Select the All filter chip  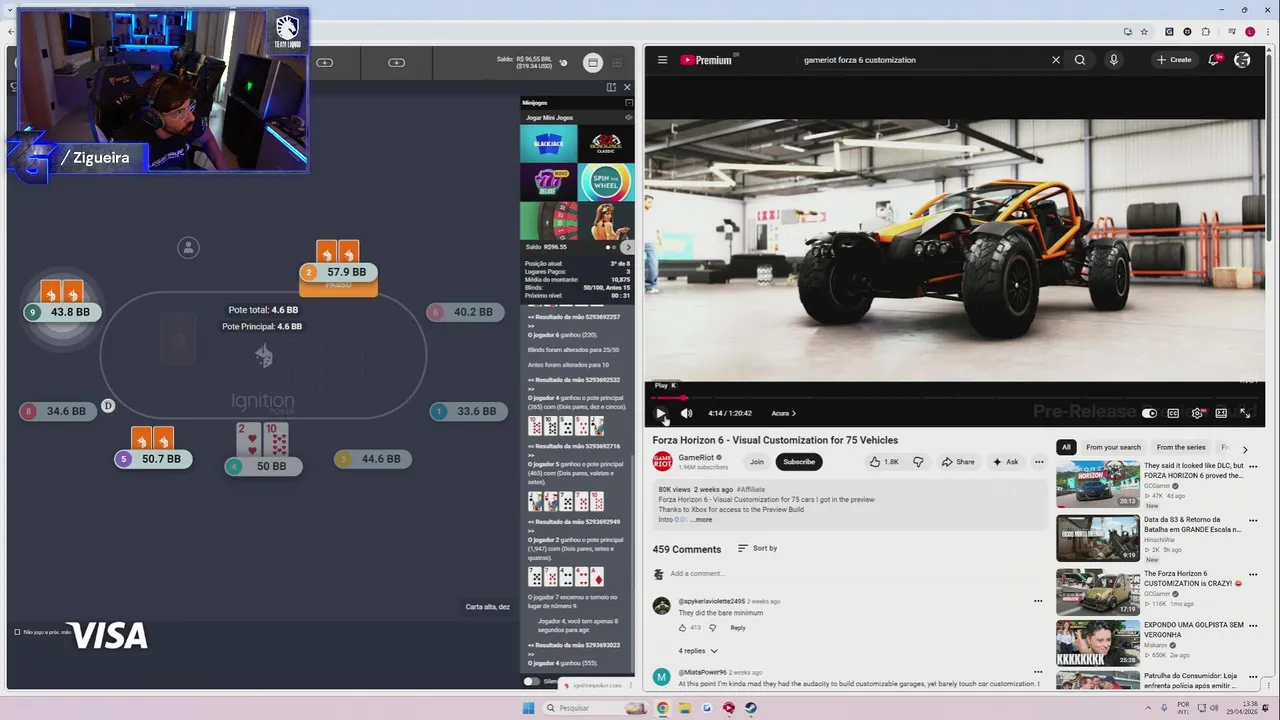click(x=1066, y=448)
